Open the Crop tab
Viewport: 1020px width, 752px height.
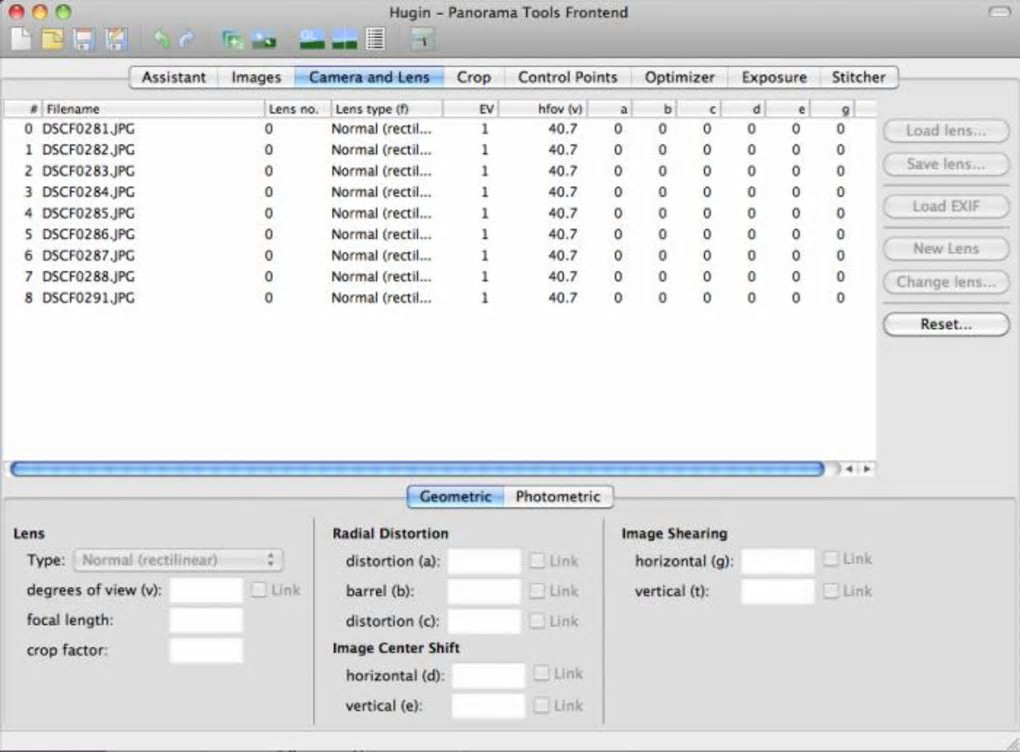pos(474,77)
